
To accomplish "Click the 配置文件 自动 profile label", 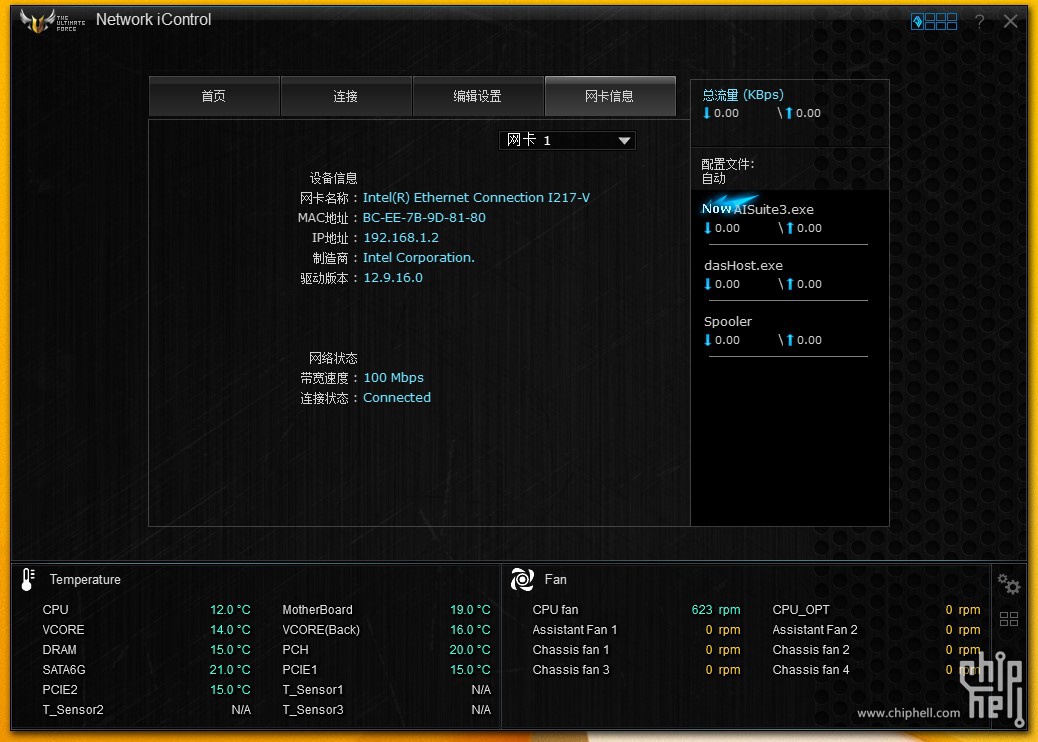I will [728, 171].
